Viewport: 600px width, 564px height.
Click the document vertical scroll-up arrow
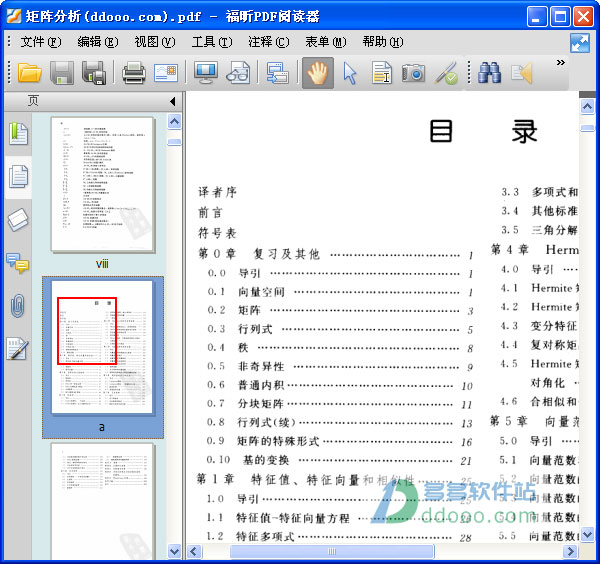click(587, 106)
